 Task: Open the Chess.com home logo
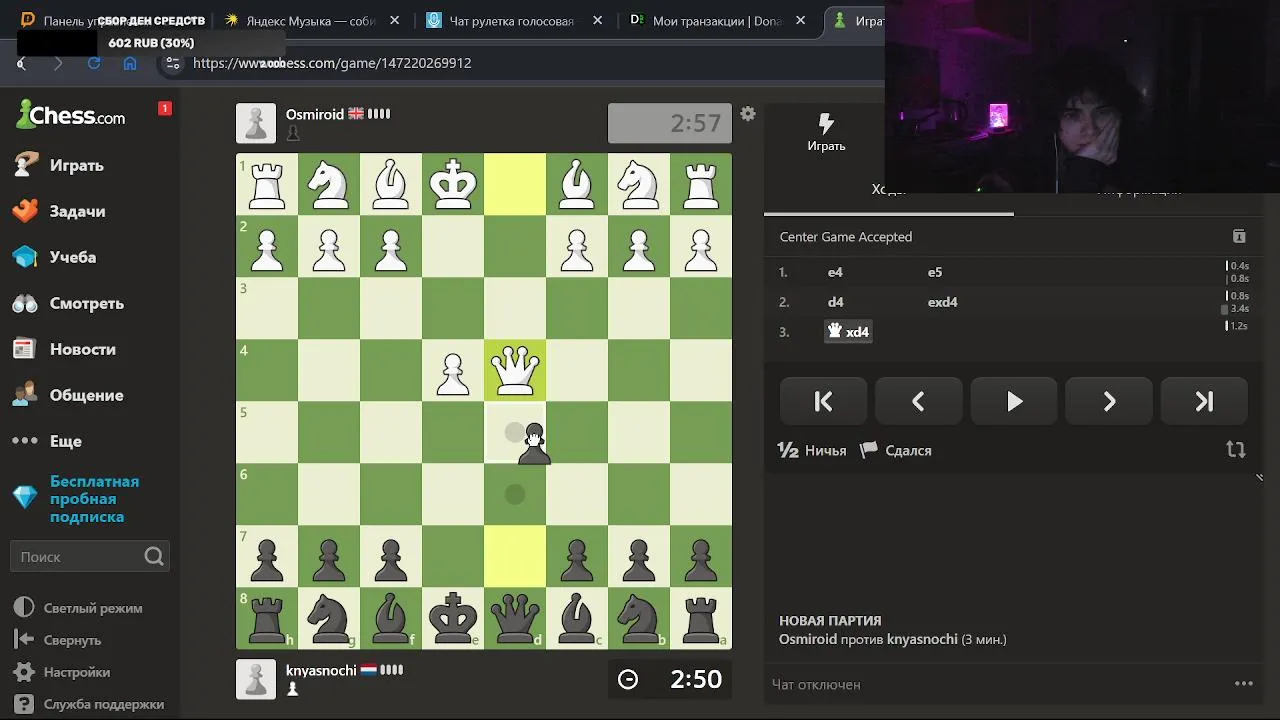coord(70,115)
